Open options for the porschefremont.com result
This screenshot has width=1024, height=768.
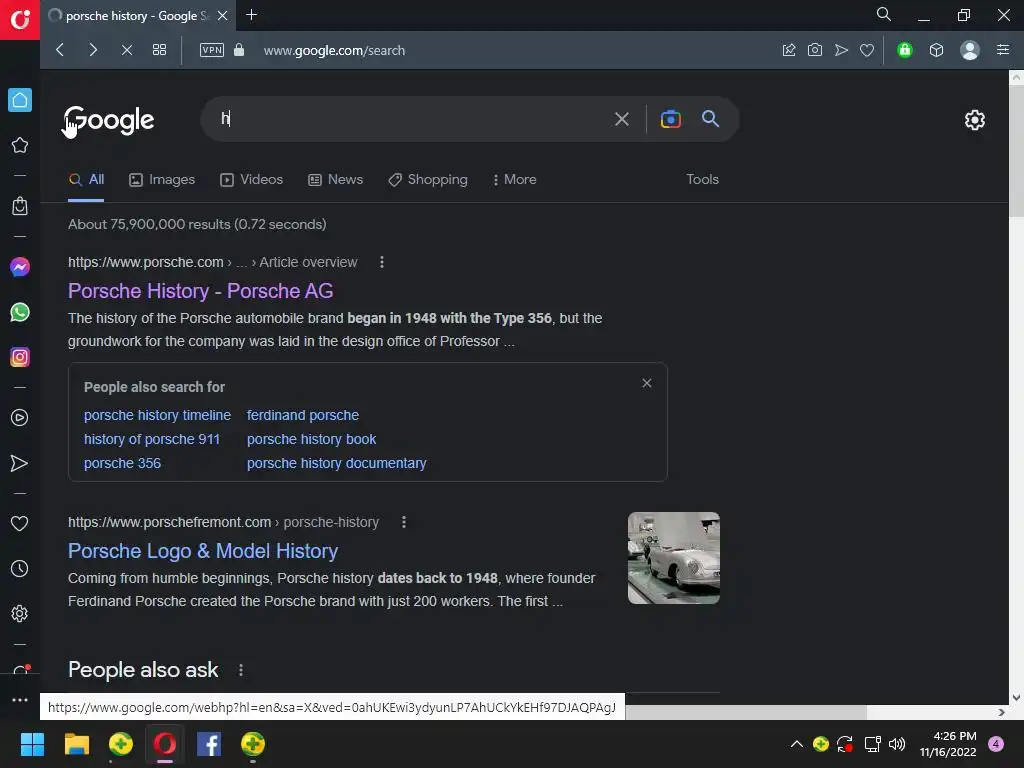click(x=404, y=522)
